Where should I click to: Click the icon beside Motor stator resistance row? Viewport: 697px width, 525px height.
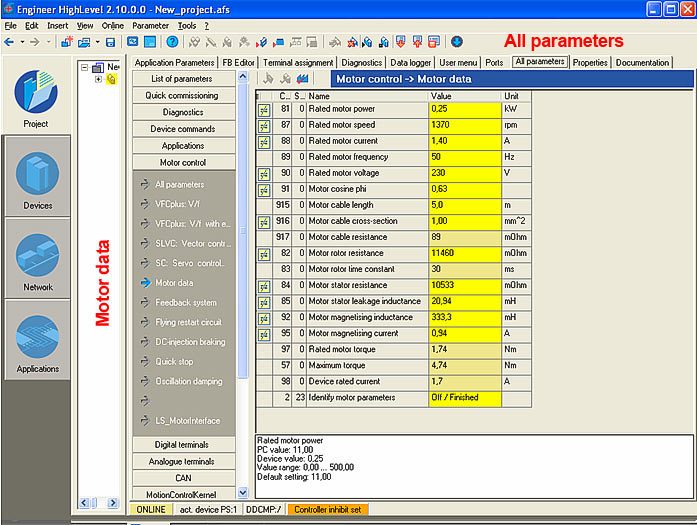pos(264,285)
